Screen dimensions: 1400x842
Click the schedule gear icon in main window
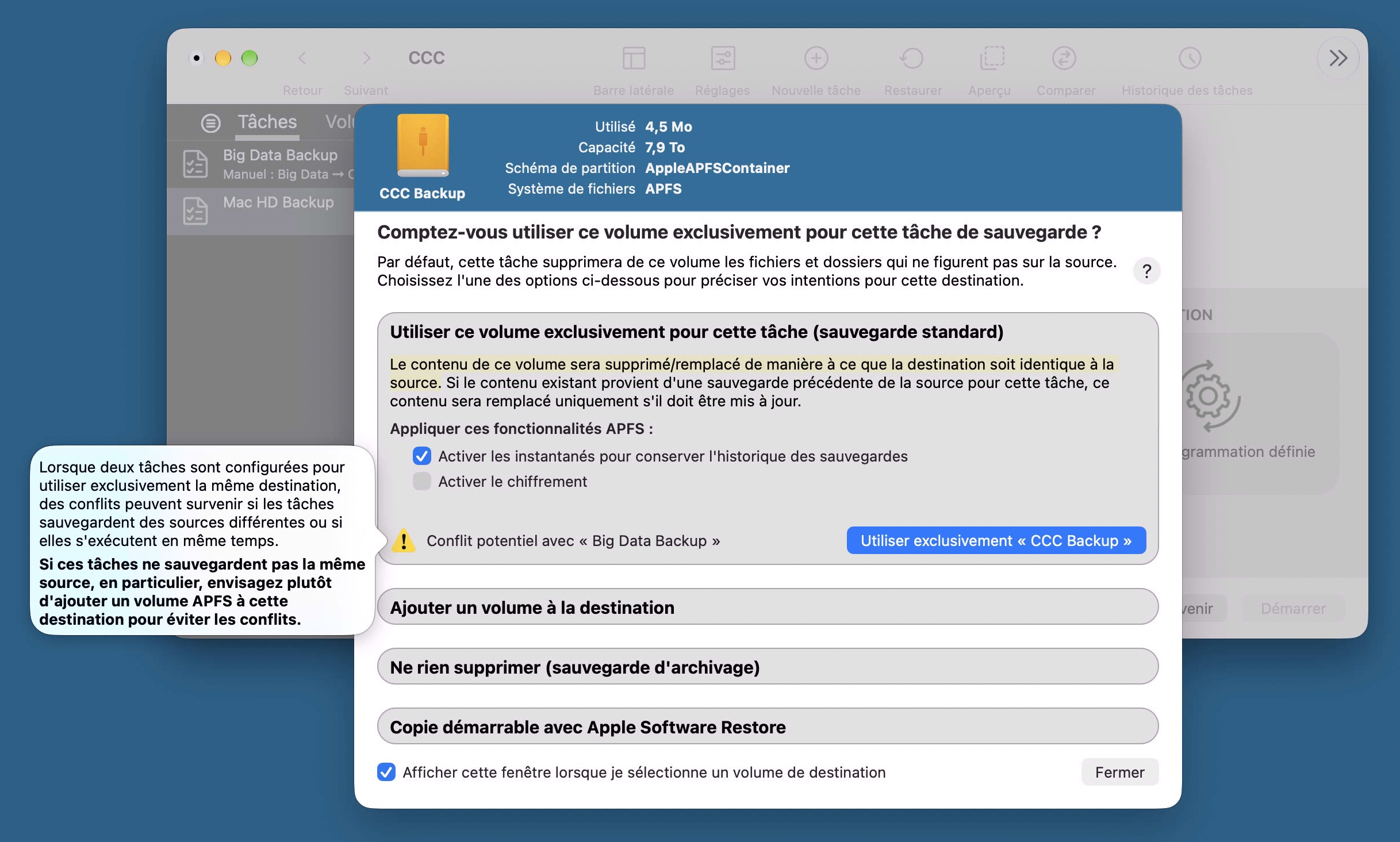(1210, 396)
